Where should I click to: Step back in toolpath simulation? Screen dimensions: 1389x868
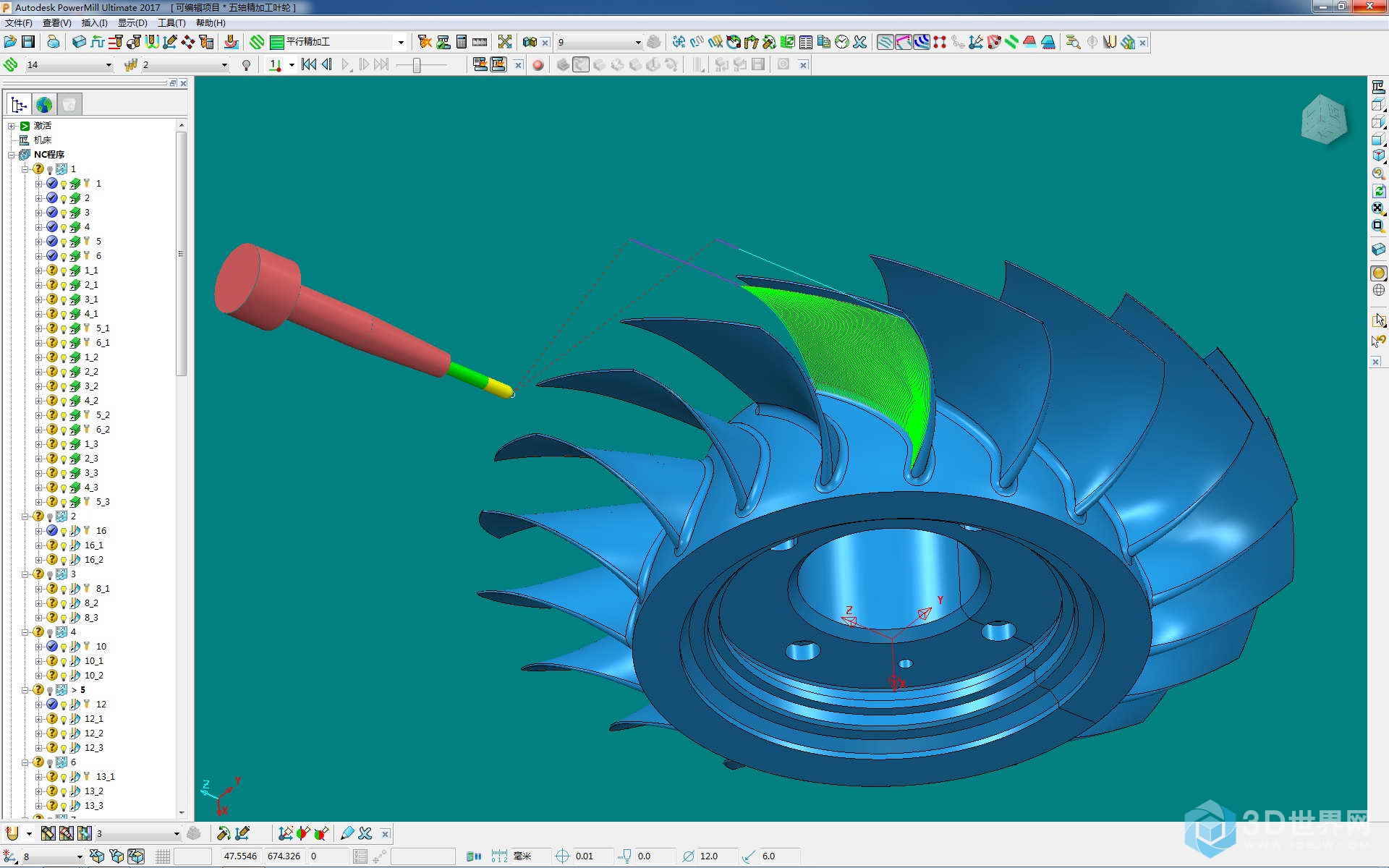click(x=327, y=65)
